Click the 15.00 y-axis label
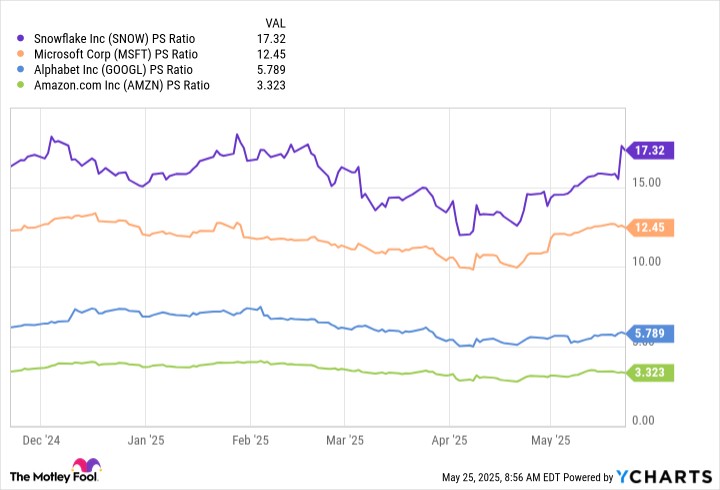The image size is (720, 490). click(646, 181)
